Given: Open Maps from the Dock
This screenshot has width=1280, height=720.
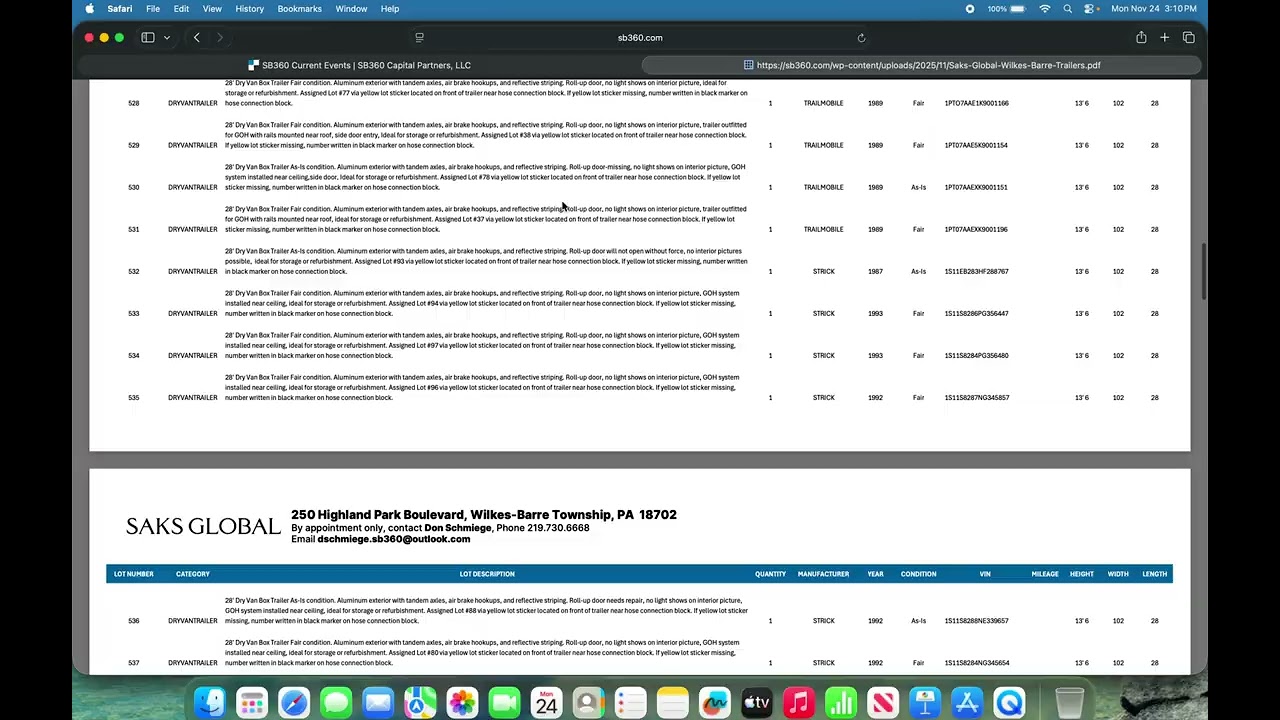Looking at the screenshot, I should coord(420,703).
